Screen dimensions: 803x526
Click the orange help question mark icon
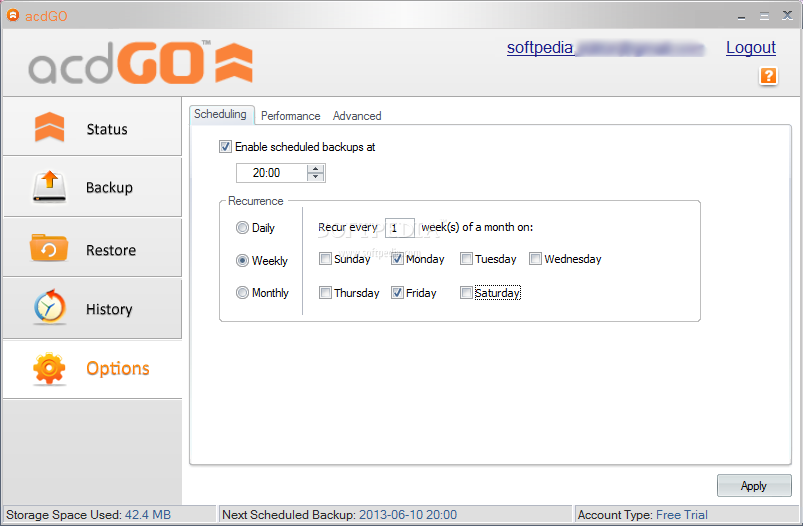click(x=768, y=76)
